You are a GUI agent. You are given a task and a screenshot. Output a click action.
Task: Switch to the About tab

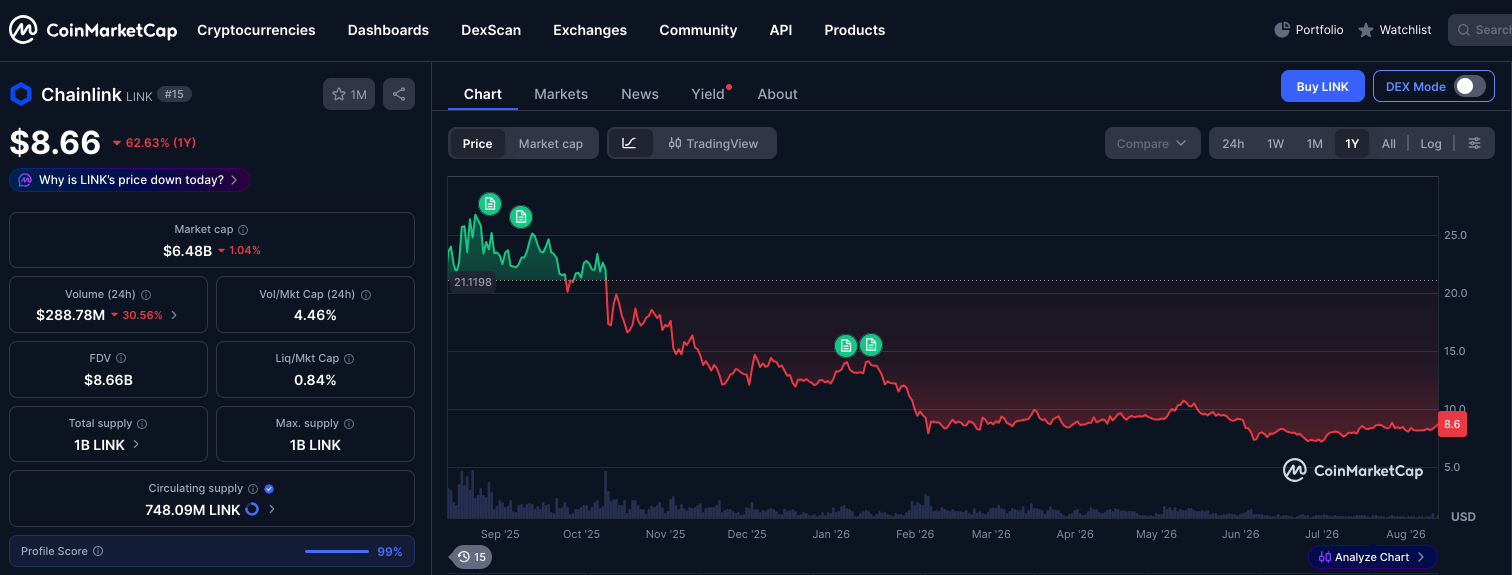click(x=778, y=94)
